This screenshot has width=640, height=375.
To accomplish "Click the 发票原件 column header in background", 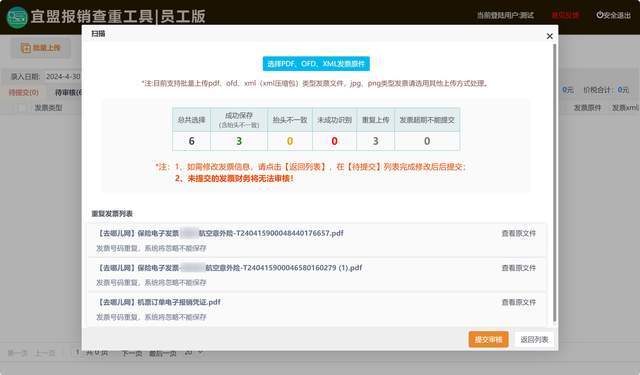I will 587,108.
